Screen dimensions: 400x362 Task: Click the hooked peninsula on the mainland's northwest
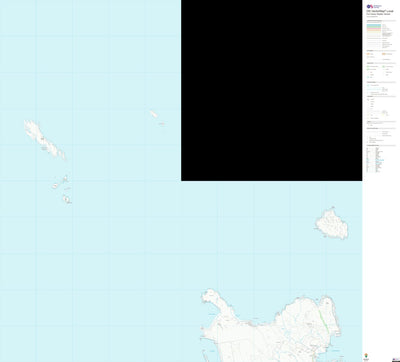point(218,303)
